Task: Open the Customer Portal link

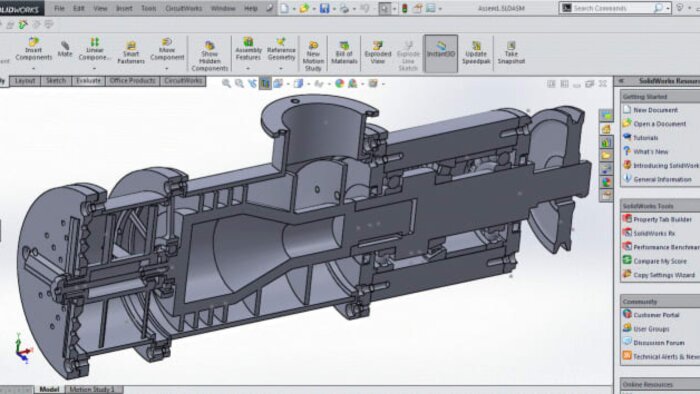Action: (x=656, y=315)
